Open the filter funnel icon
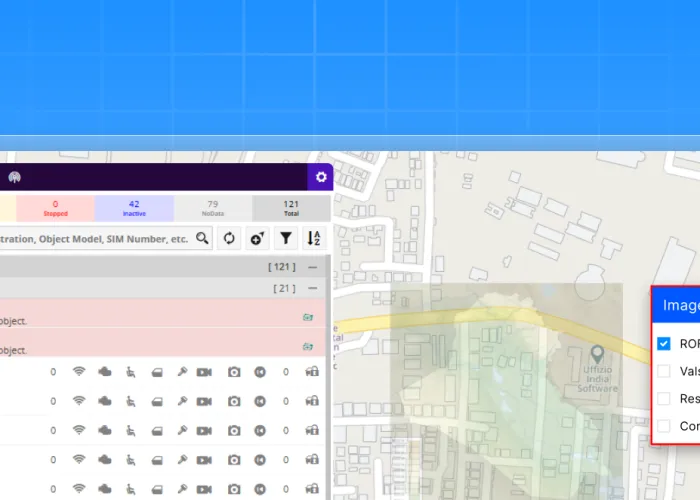 (x=286, y=238)
